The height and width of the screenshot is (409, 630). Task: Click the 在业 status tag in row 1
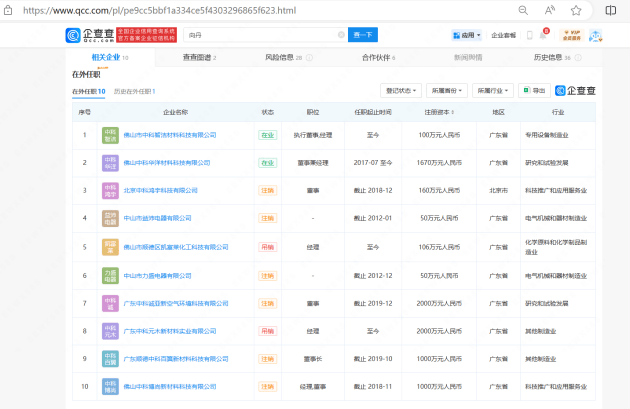tap(268, 135)
